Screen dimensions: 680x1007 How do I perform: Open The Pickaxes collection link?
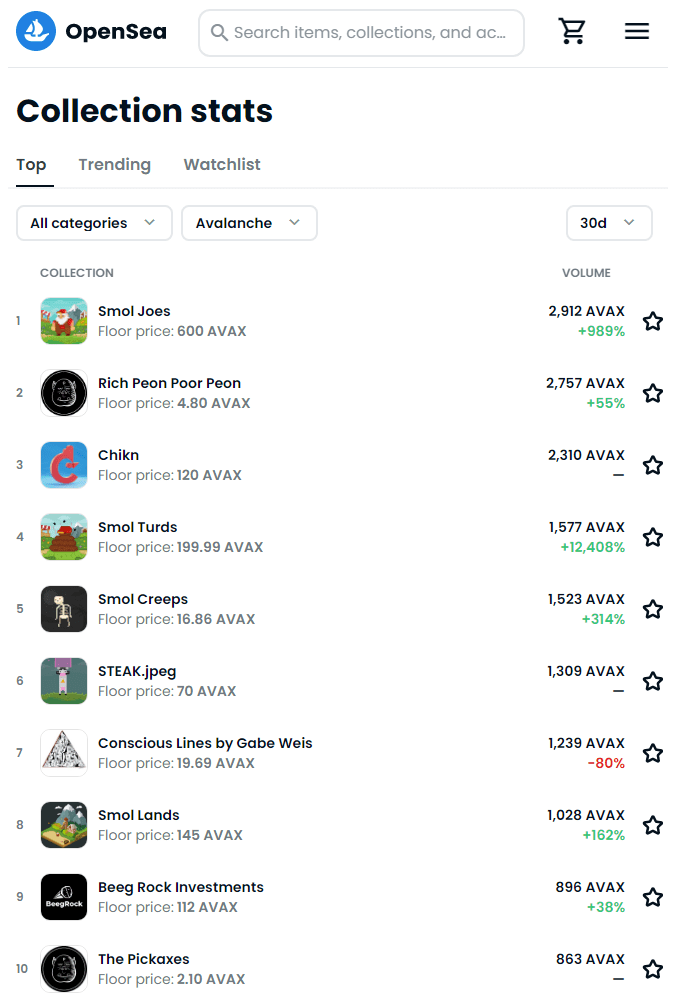[x=143, y=959]
